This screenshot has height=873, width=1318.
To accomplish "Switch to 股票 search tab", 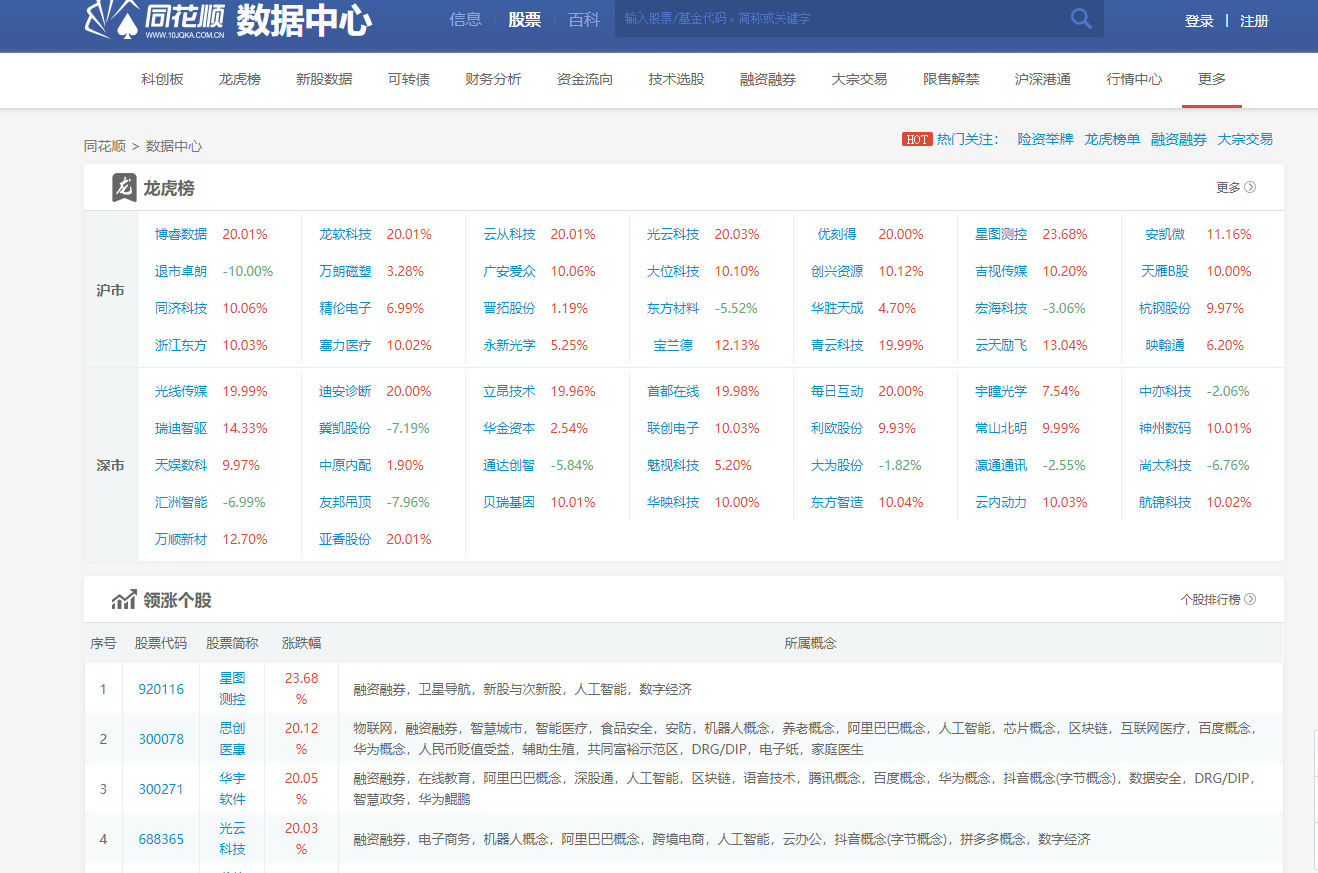I will point(525,19).
